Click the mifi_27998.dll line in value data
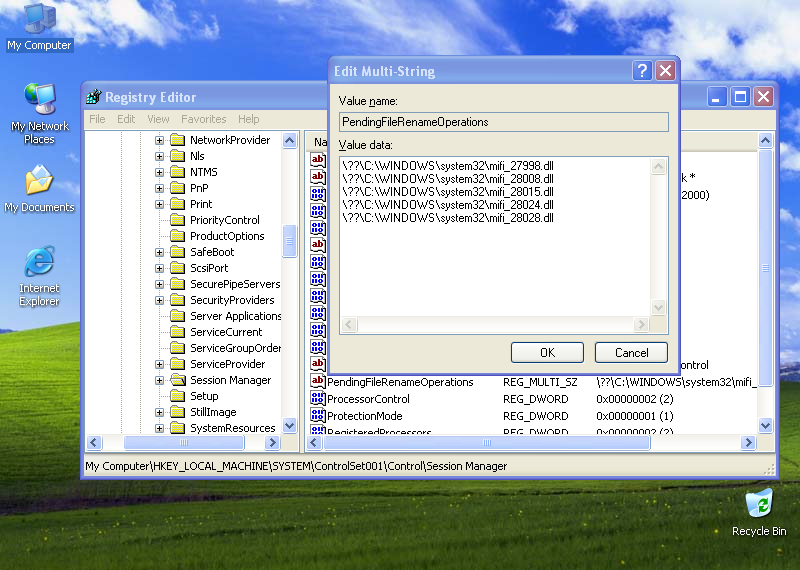 pyautogui.click(x=448, y=166)
